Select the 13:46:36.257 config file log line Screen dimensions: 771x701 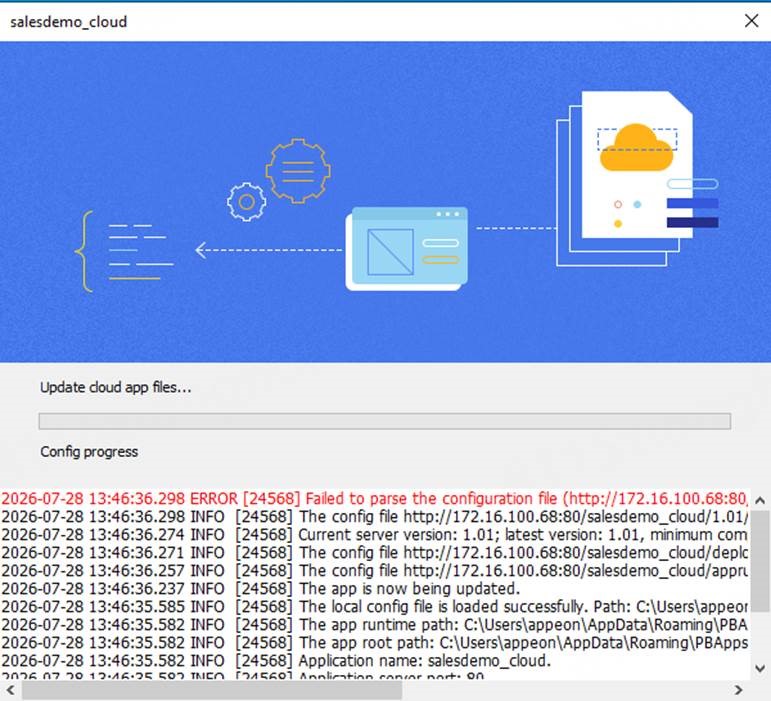pyautogui.click(x=375, y=571)
